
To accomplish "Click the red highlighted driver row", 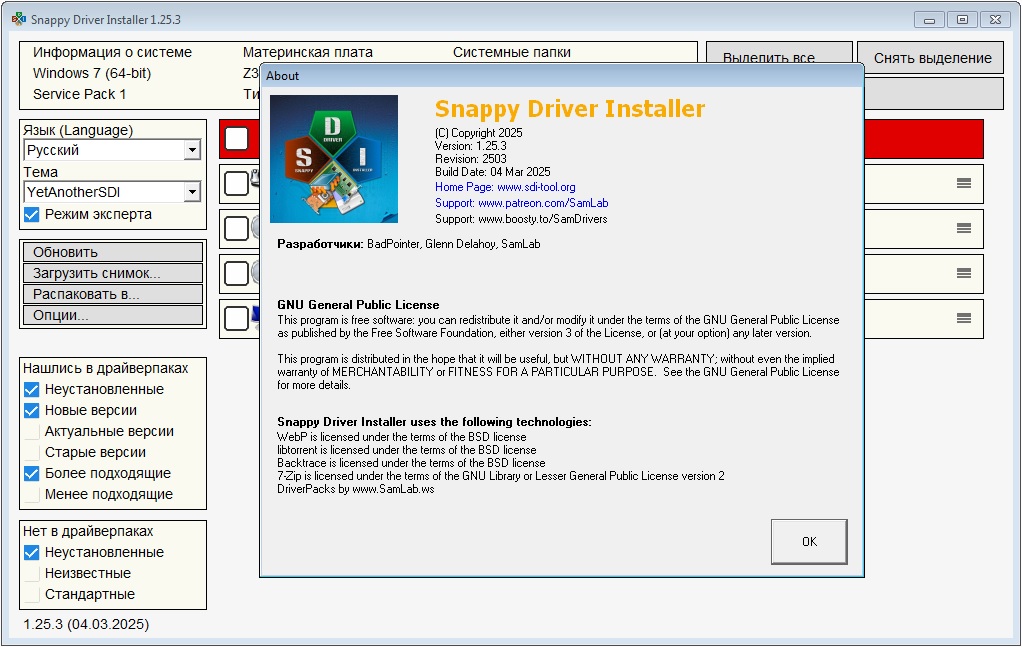I will pyautogui.click(x=924, y=139).
